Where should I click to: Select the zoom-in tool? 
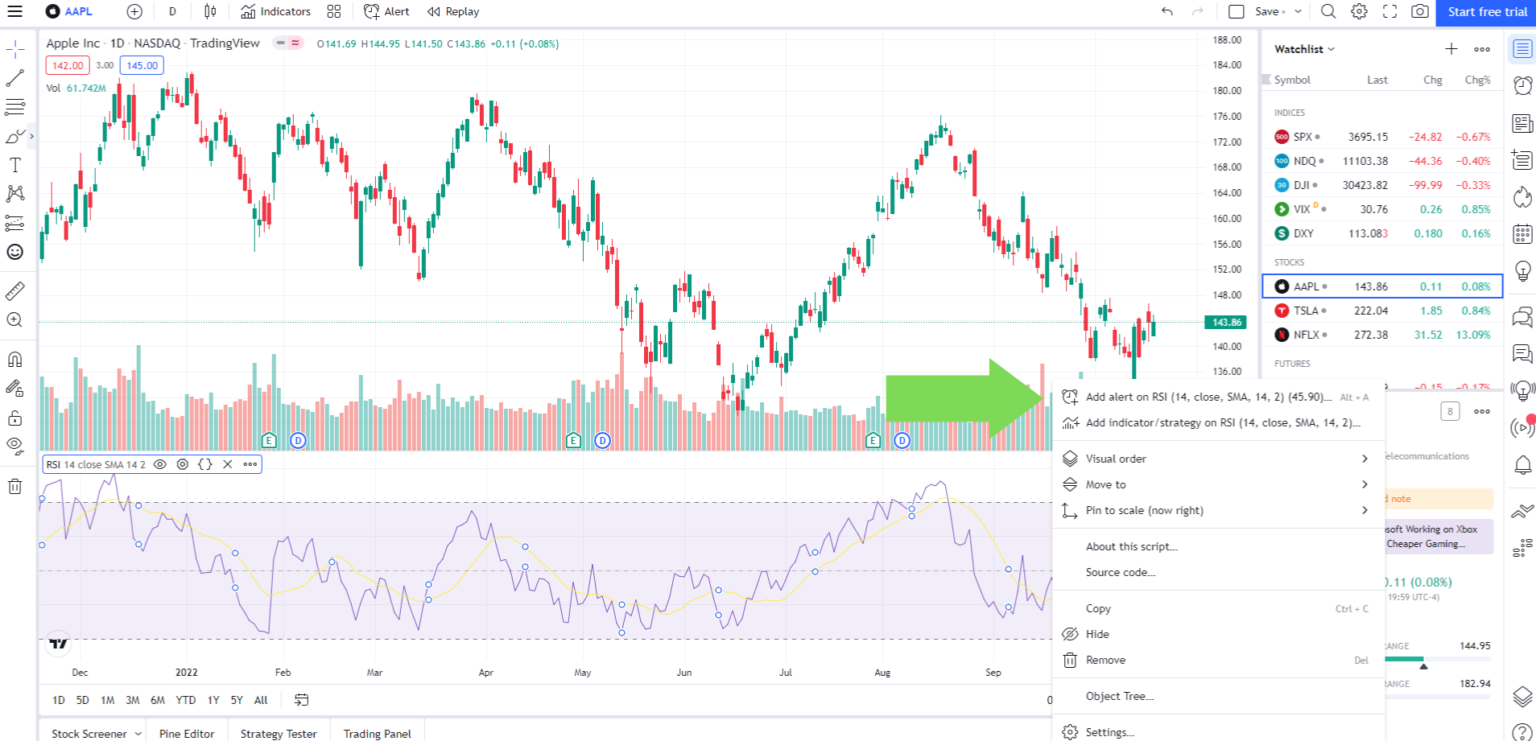pos(13,319)
